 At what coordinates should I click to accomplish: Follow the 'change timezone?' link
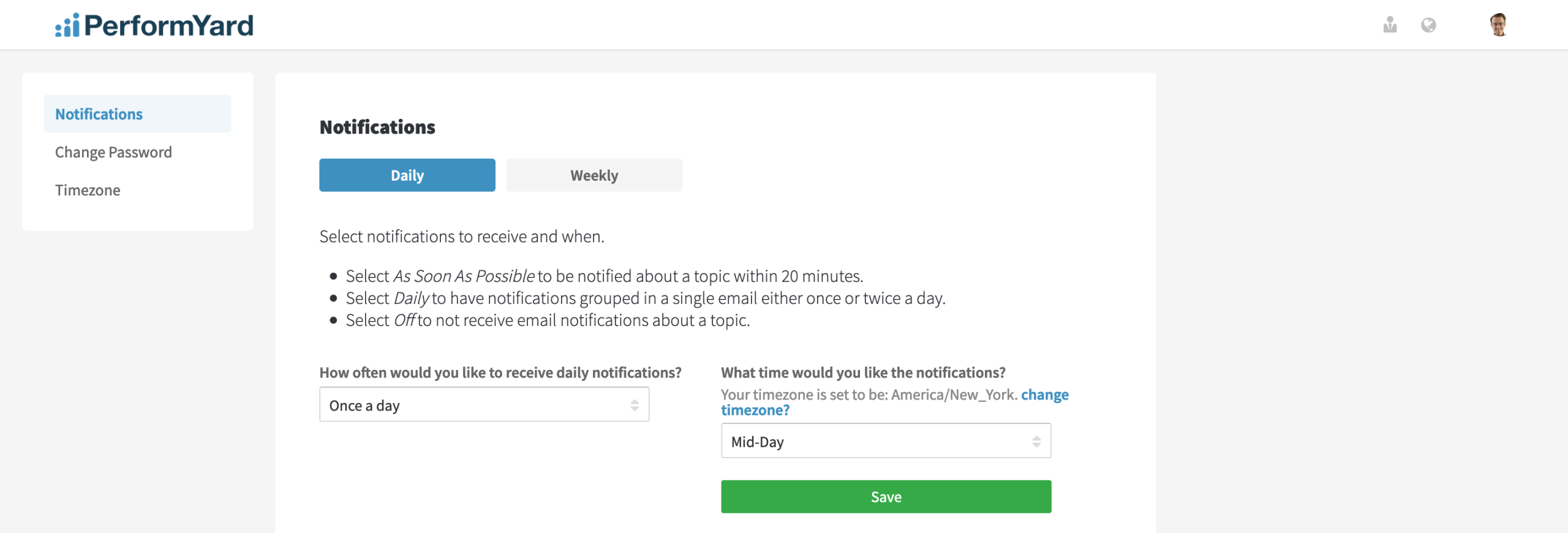pos(1044,395)
